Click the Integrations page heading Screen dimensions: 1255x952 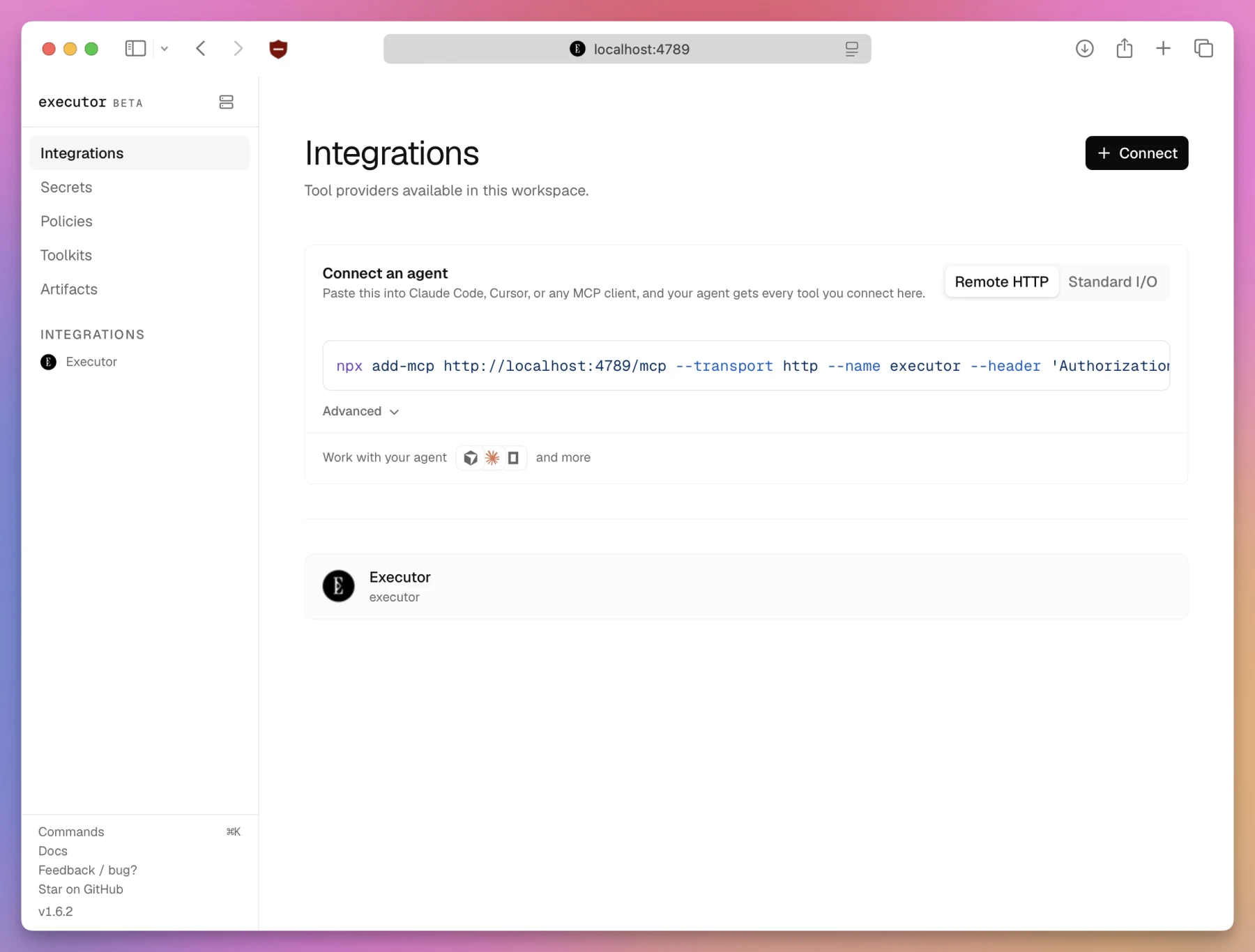coord(392,153)
